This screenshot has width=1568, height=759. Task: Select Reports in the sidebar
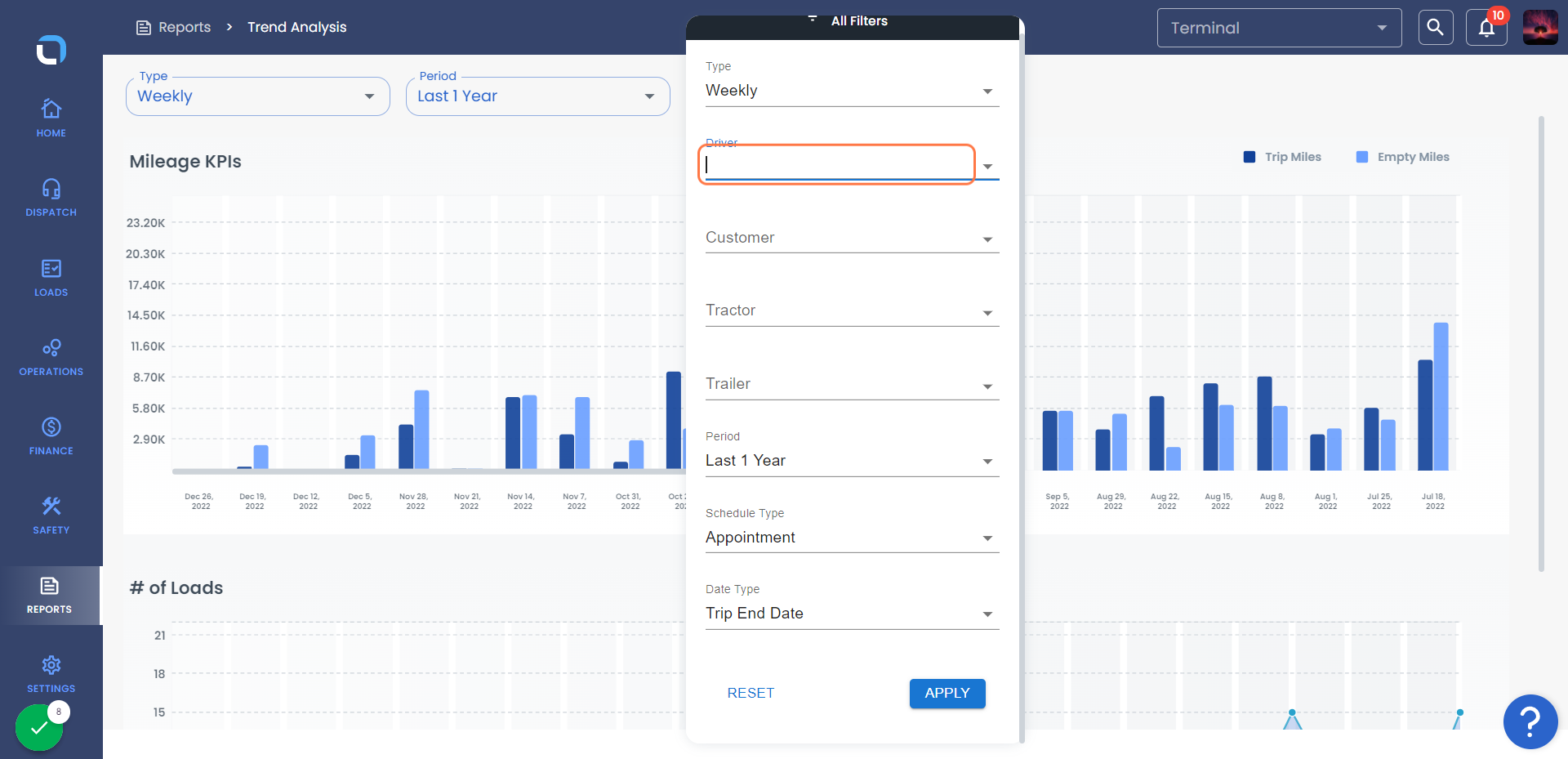click(x=50, y=596)
